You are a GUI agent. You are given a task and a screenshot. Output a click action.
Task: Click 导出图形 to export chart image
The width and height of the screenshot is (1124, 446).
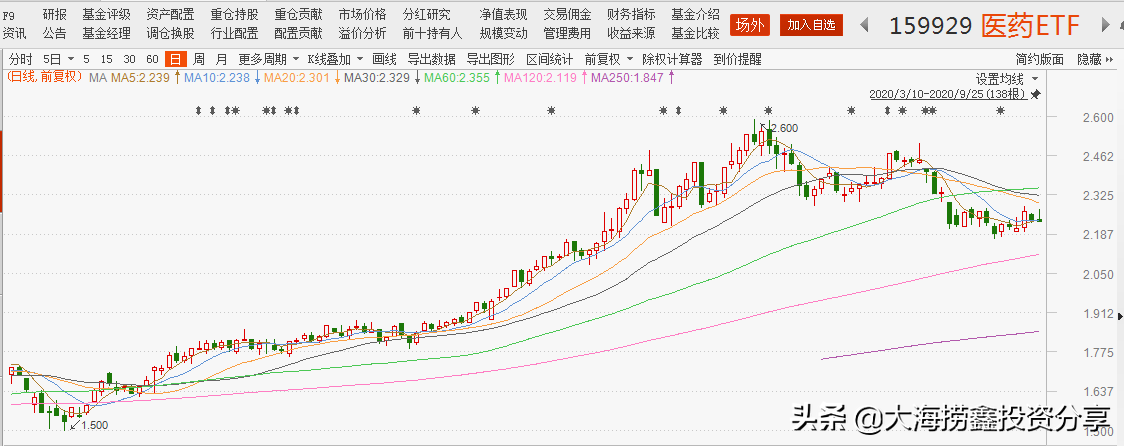coord(491,59)
